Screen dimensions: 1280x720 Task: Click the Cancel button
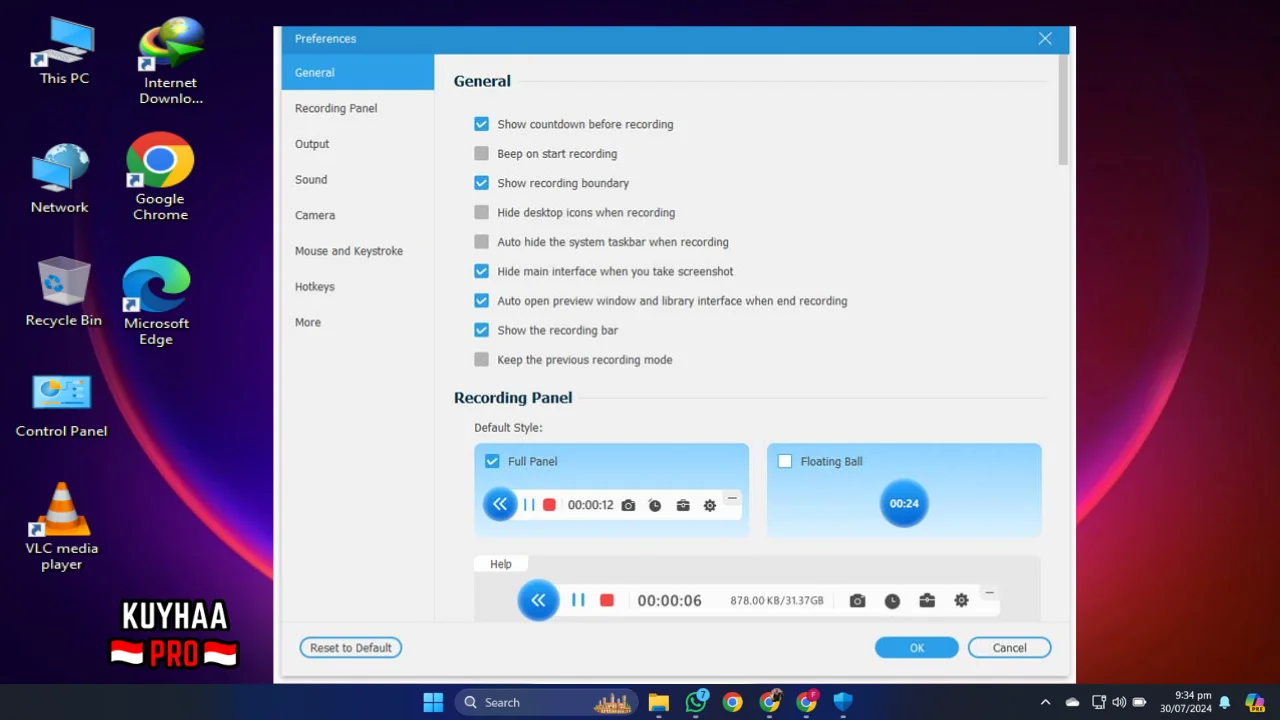tap(1010, 648)
